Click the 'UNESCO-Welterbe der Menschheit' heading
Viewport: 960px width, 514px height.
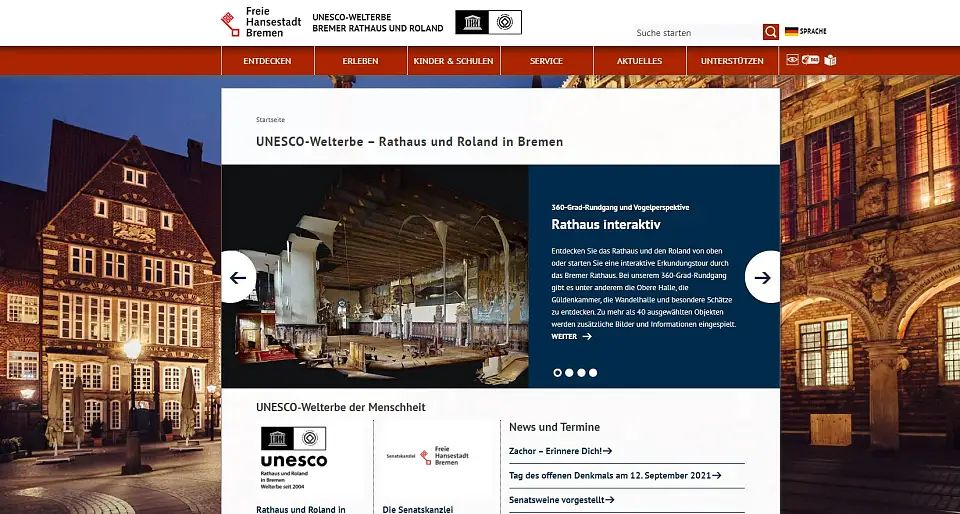340,407
